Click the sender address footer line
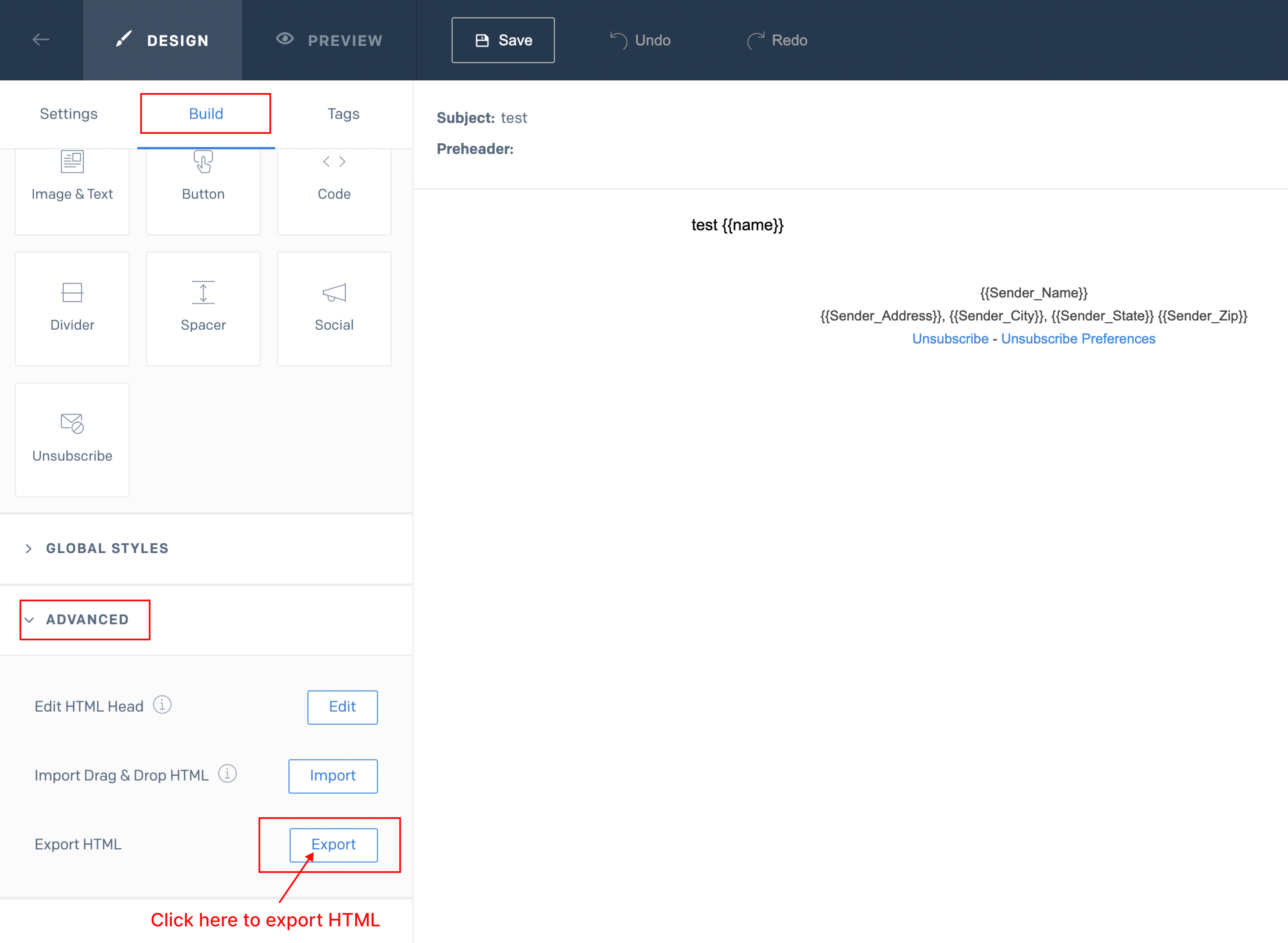This screenshot has height=943, width=1288. pyautogui.click(x=1034, y=316)
